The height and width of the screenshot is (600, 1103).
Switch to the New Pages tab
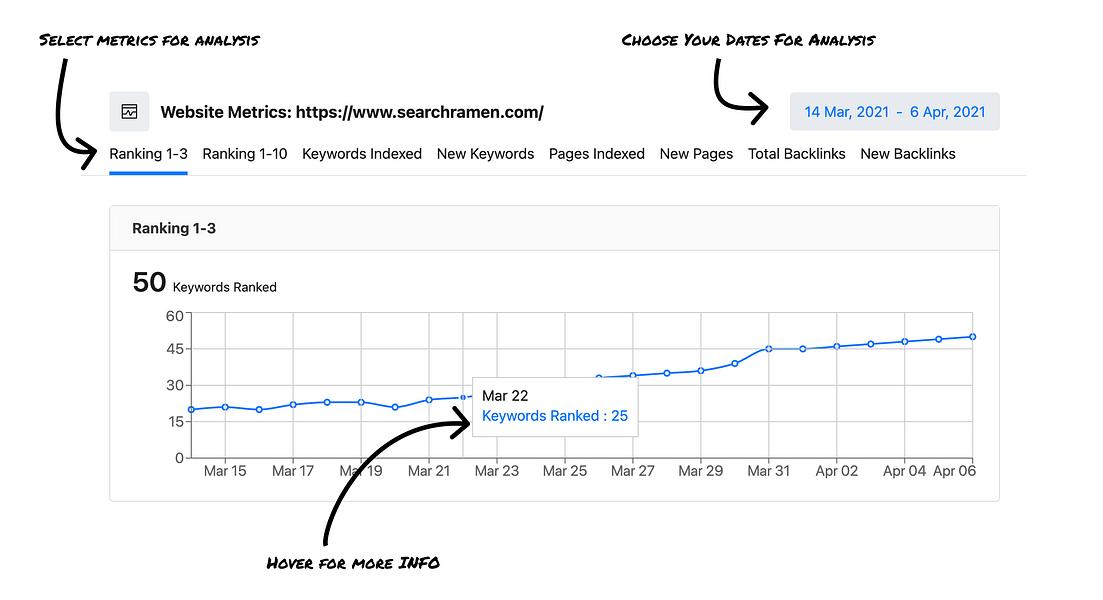click(x=696, y=154)
